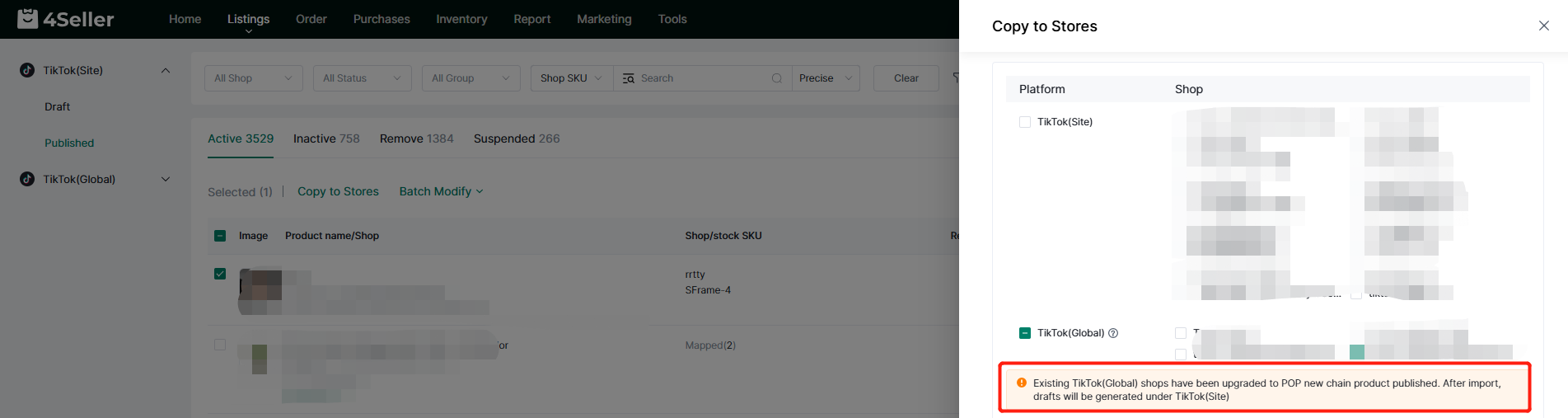
Task: Click the 4Seller logo icon
Action: coord(27,18)
